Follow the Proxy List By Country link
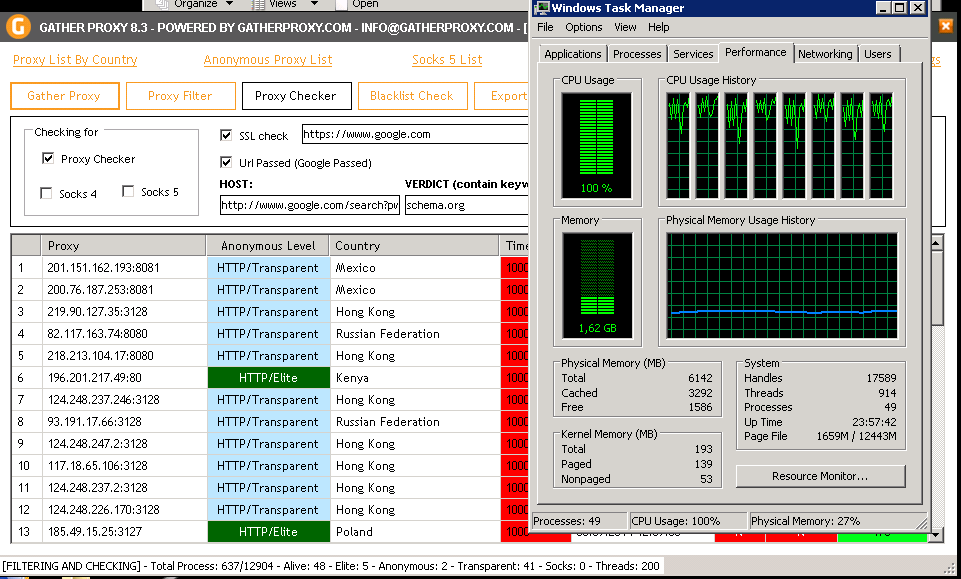Viewport: 961px width, 579px height. [x=75, y=59]
